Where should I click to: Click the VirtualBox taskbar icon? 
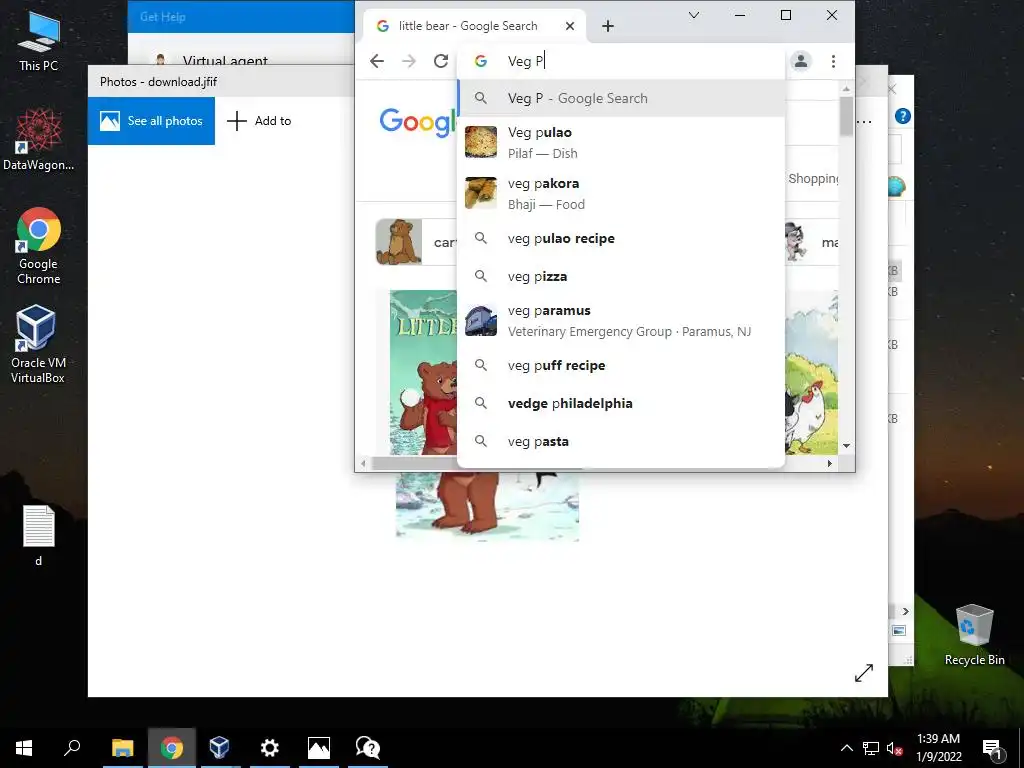pyautogui.click(x=219, y=748)
